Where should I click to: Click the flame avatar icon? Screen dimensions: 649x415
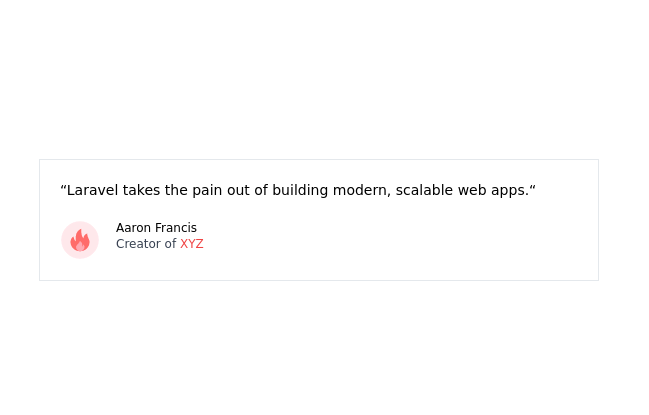tap(80, 240)
